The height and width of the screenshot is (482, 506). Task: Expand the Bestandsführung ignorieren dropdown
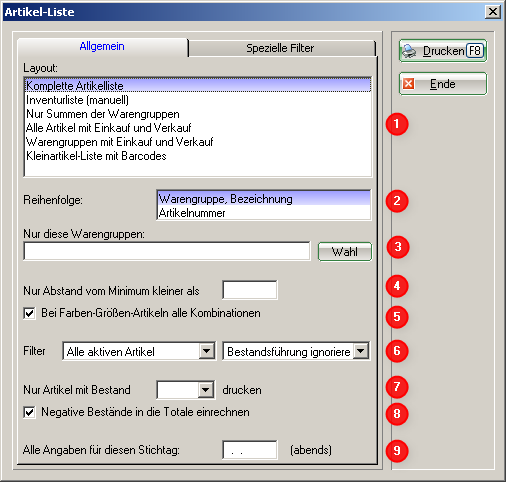point(361,351)
